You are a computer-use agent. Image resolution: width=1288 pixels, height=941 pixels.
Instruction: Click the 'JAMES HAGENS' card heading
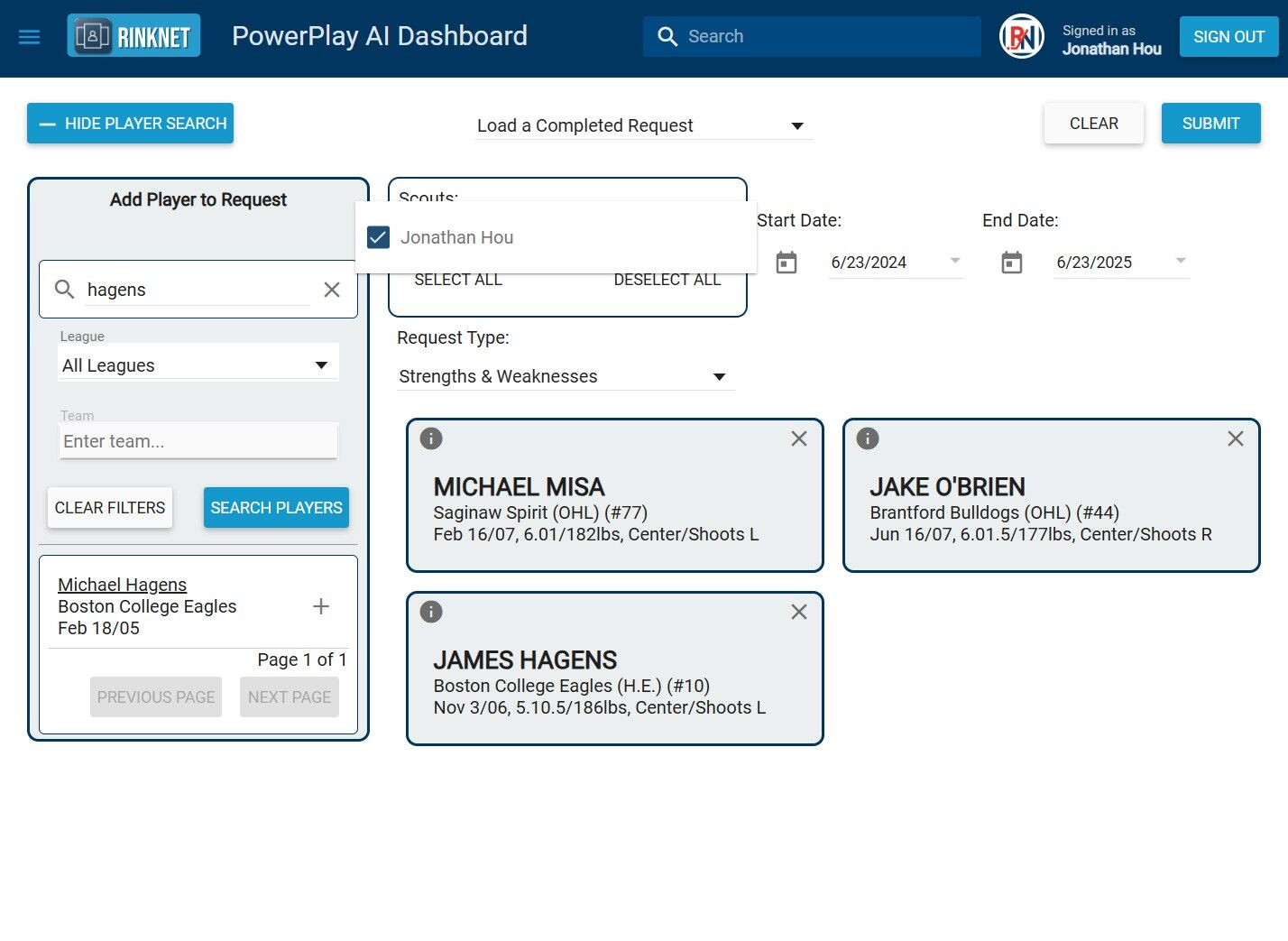526,660
